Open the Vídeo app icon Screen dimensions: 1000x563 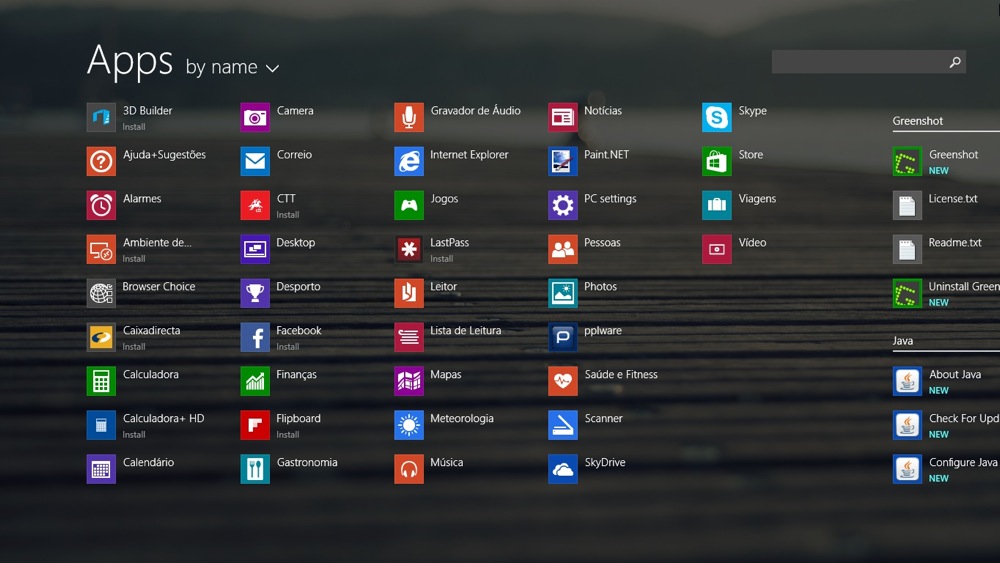(717, 249)
